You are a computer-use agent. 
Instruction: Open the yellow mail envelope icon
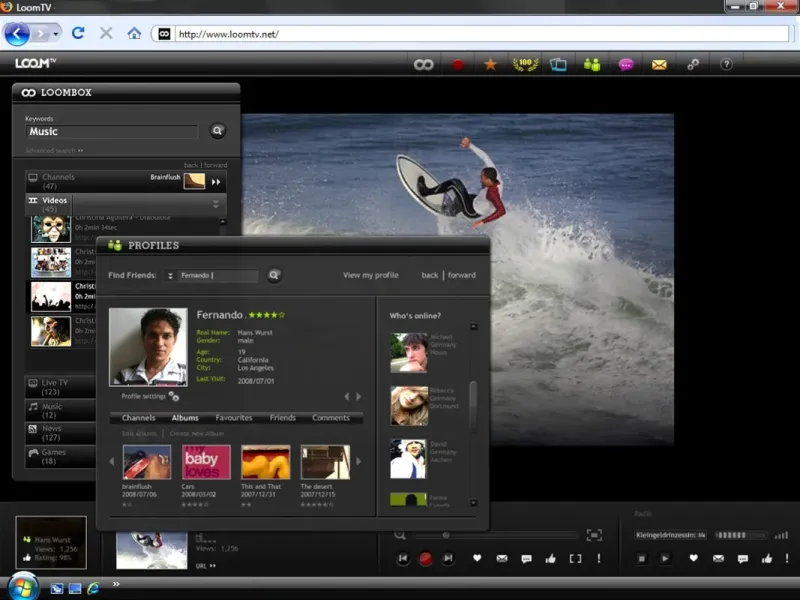click(x=659, y=65)
